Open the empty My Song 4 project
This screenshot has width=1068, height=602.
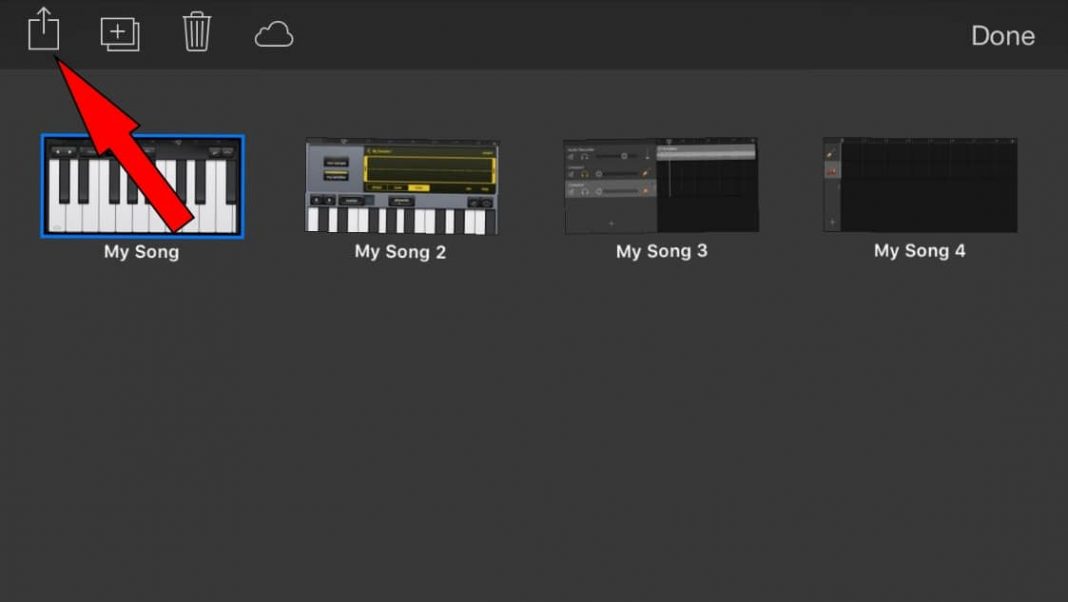[x=919, y=185]
